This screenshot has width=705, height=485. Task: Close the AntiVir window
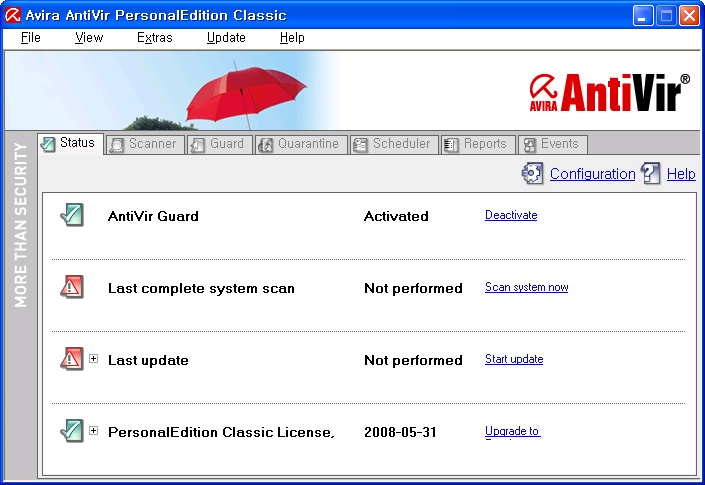689,15
